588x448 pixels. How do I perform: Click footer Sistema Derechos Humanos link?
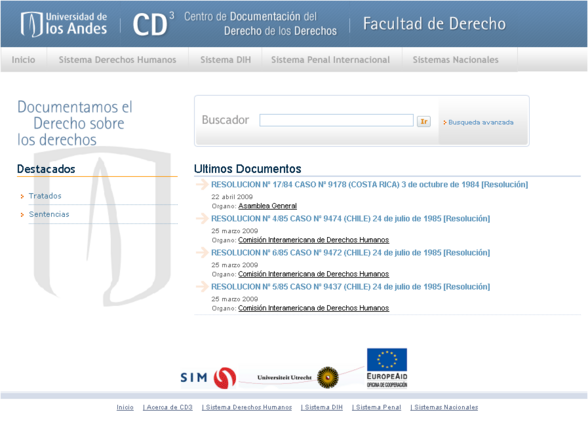[247, 407]
